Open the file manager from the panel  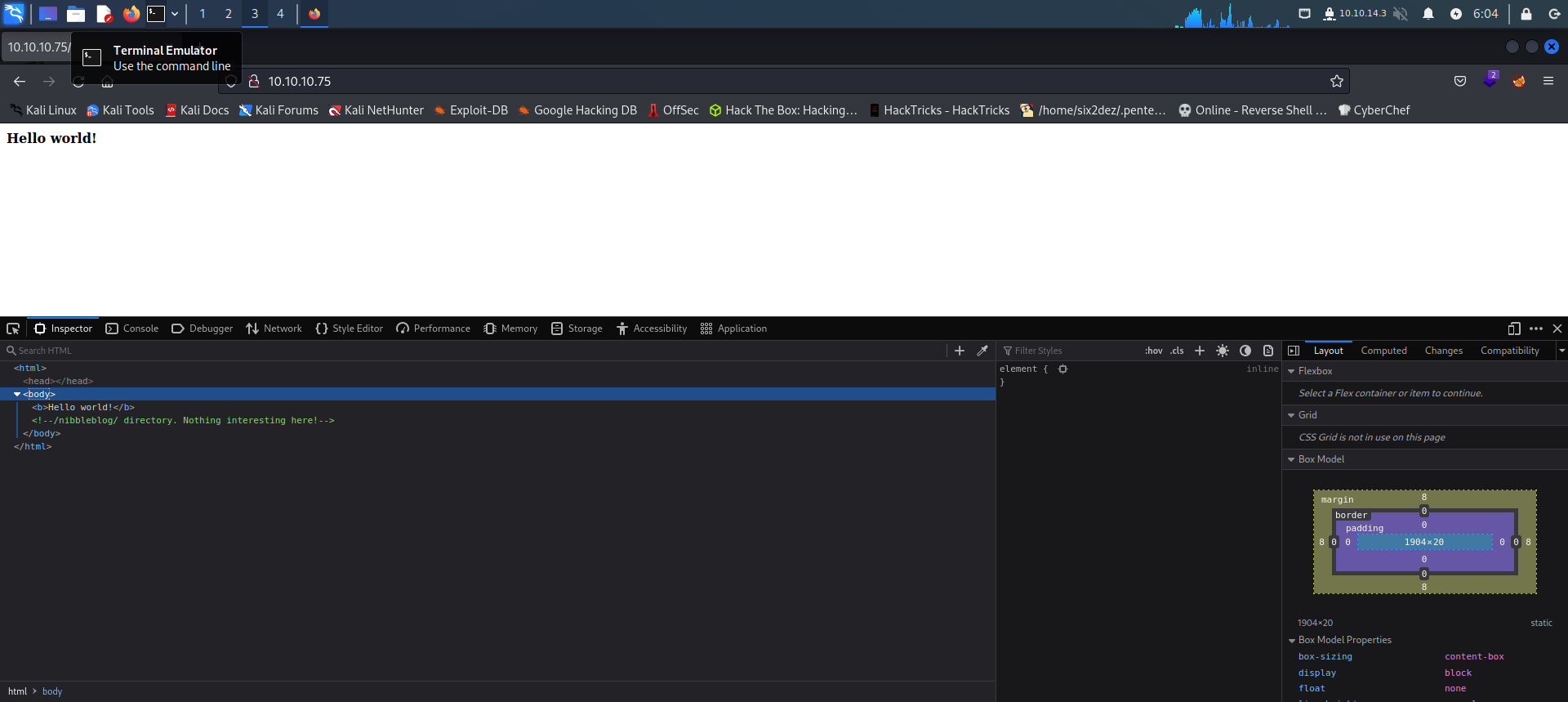pyautogui.click(x=76, y=14)
